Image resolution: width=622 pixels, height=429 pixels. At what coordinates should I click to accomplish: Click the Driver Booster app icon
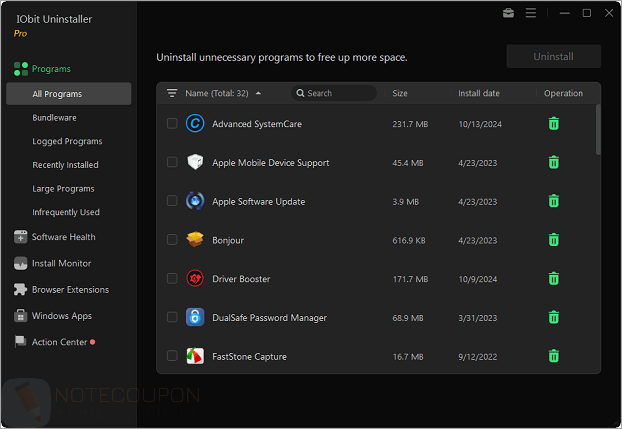pos(195,279)
